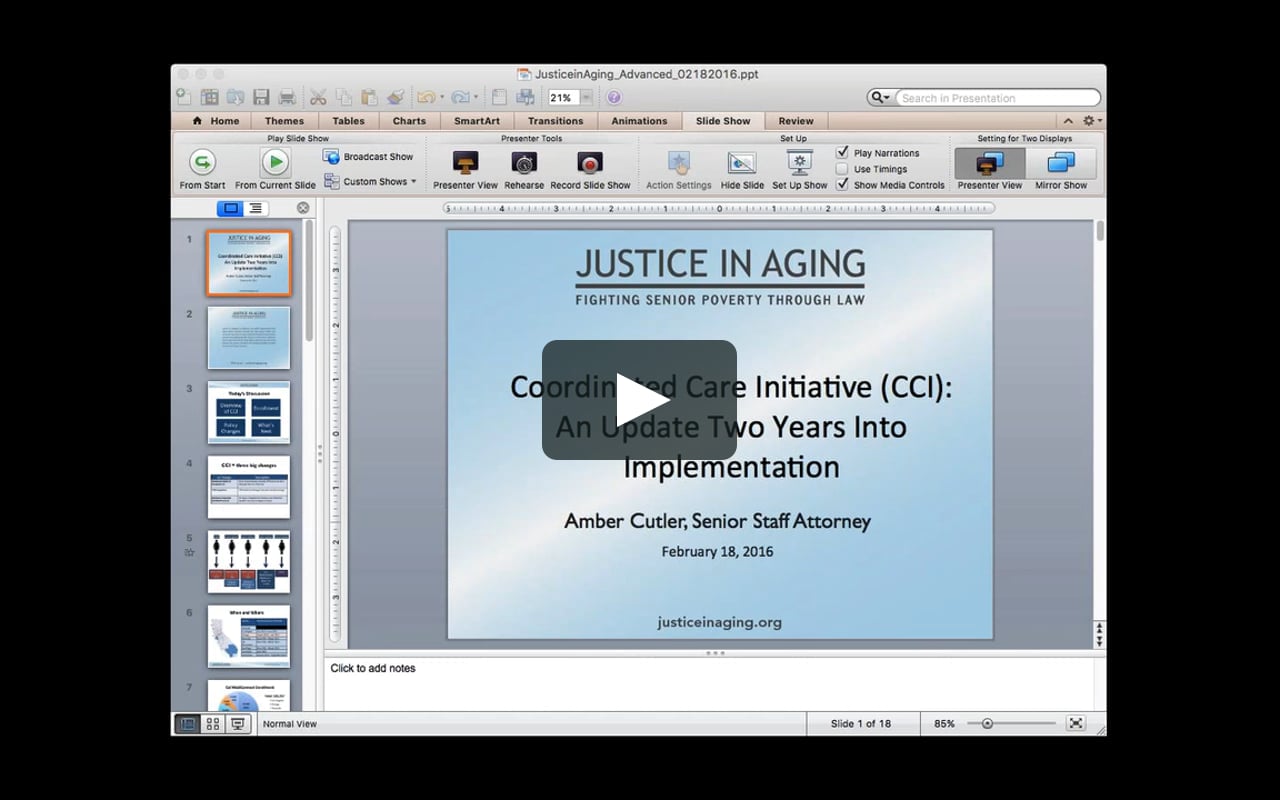The image size is (1280, 800).
Task: Switch to slide thumbnails pane view
Action: (x=231, y=208)
